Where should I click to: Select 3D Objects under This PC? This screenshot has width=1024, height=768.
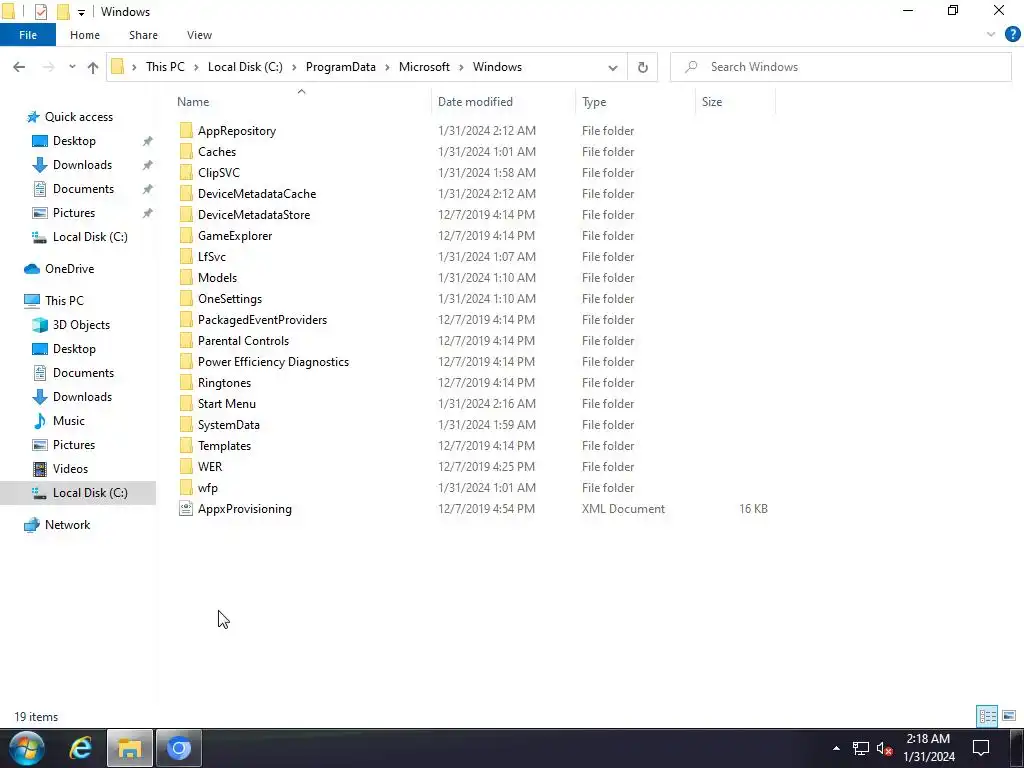pos(80,325)
